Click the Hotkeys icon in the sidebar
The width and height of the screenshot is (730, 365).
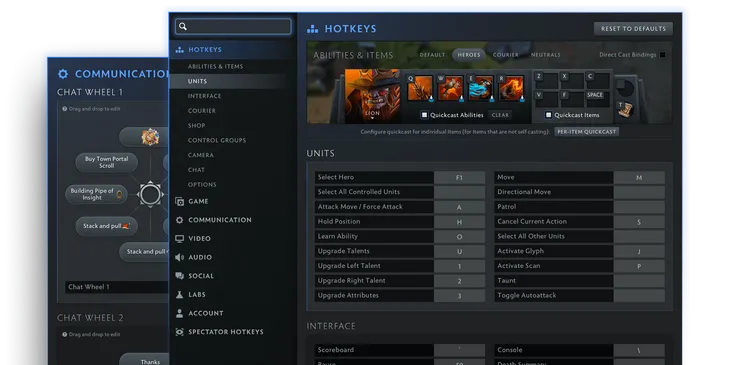click(180, 50)
